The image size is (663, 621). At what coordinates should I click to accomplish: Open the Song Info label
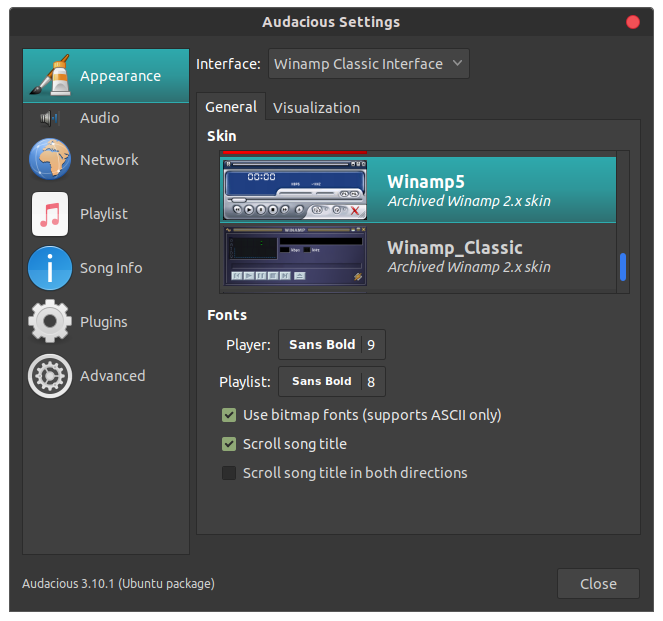point(111,268)
